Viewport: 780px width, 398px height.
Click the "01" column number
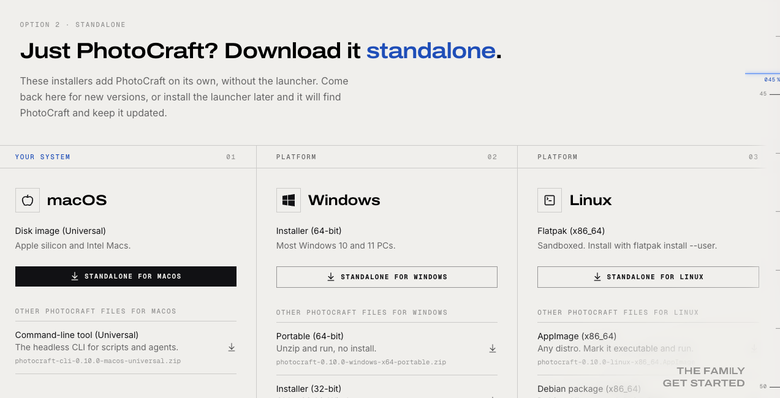click(231, 157)
